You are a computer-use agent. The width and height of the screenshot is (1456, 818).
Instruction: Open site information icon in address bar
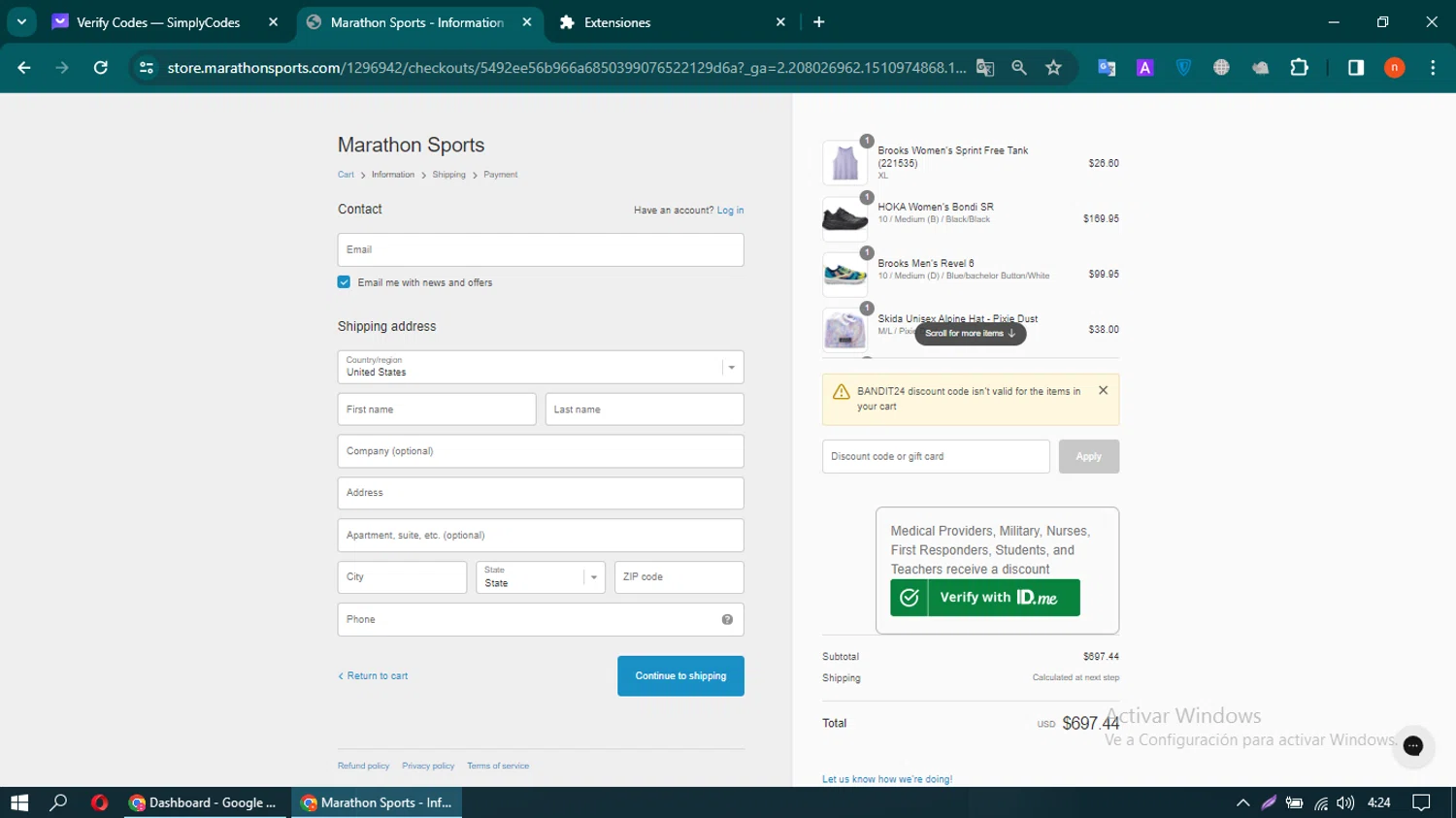click(147, 68)
